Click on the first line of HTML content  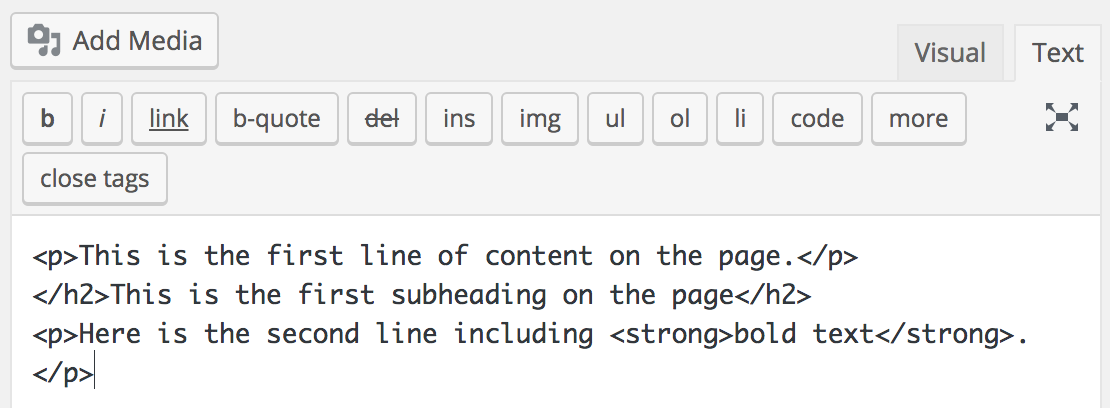pos(444,256)
